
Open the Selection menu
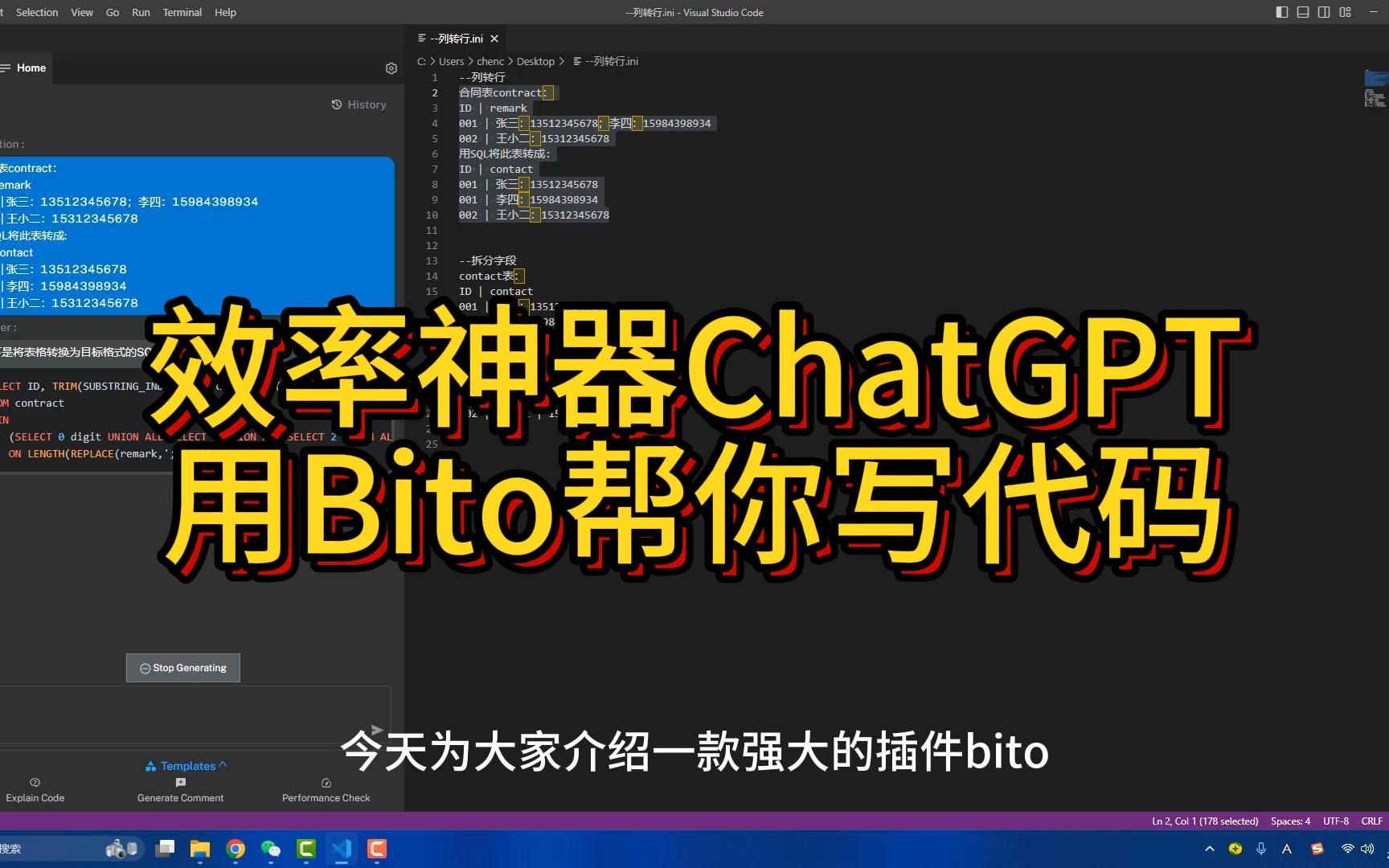pyautogui.click(x=37, y=12)
